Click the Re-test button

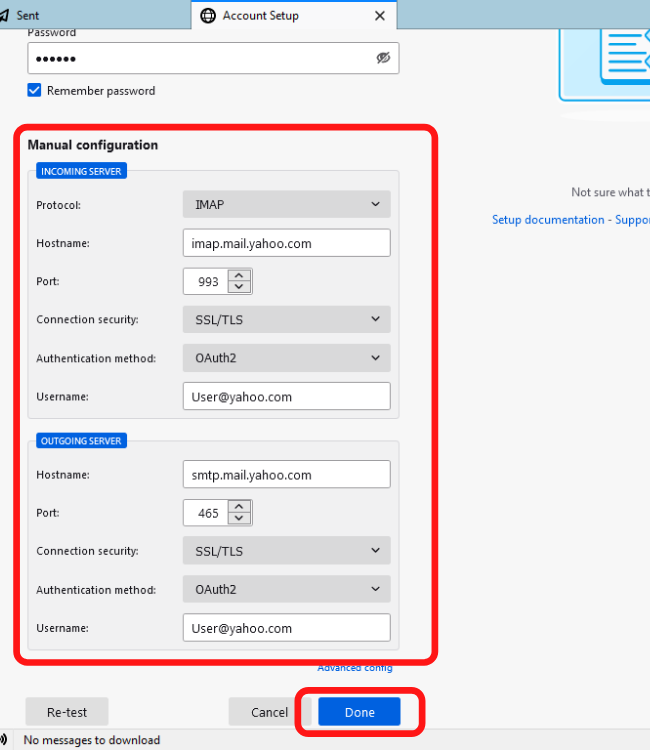coord(67,712)
